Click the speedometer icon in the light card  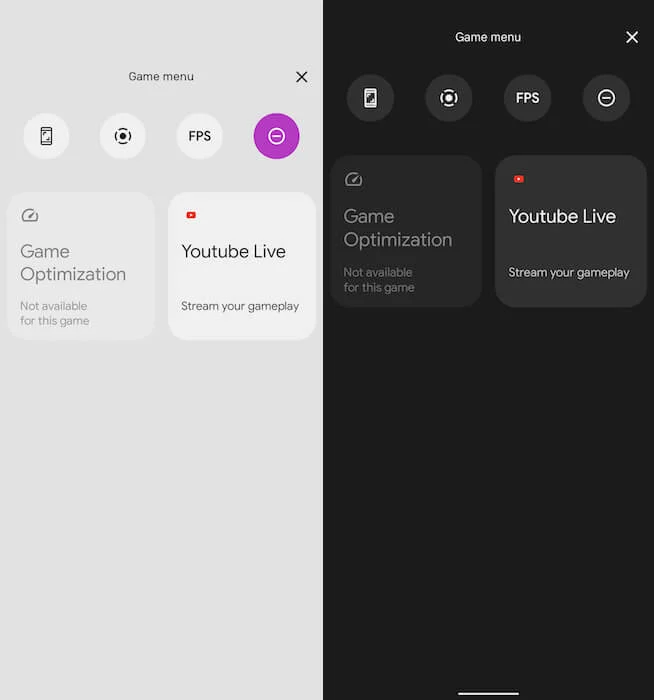coord(30,215)
